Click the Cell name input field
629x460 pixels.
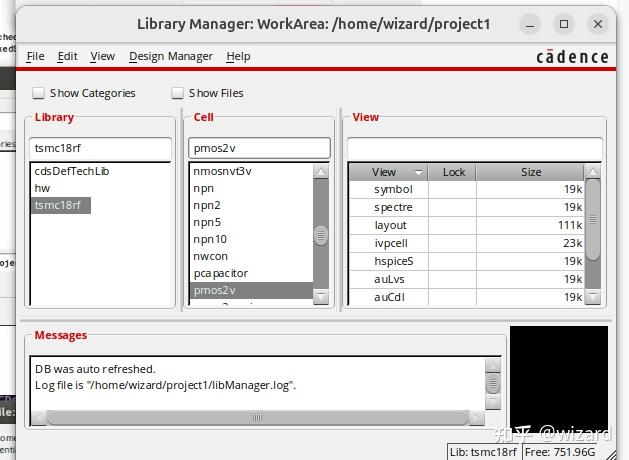pyautogui.click(x=259, y=148)
